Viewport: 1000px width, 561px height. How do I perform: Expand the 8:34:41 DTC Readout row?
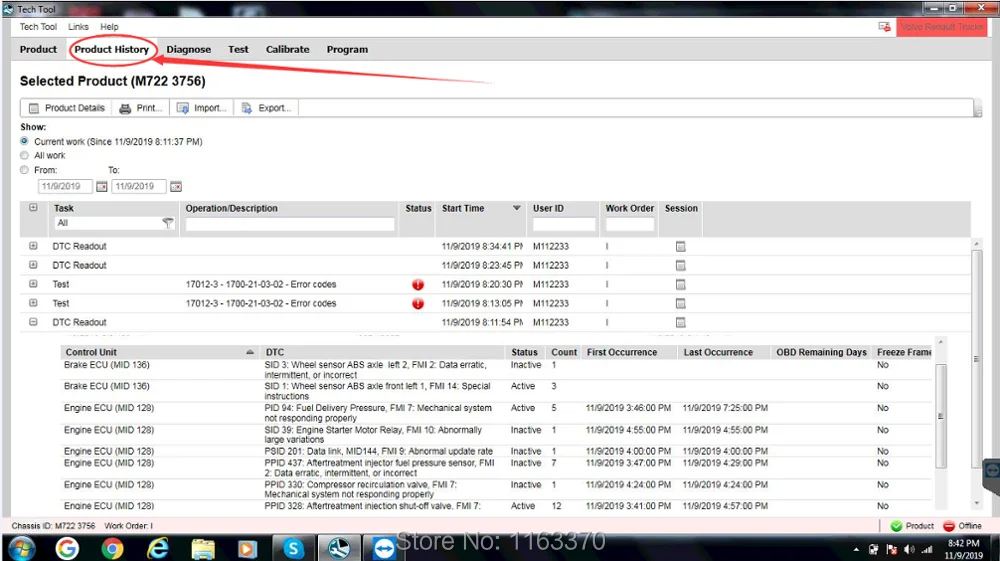(33, 246)
